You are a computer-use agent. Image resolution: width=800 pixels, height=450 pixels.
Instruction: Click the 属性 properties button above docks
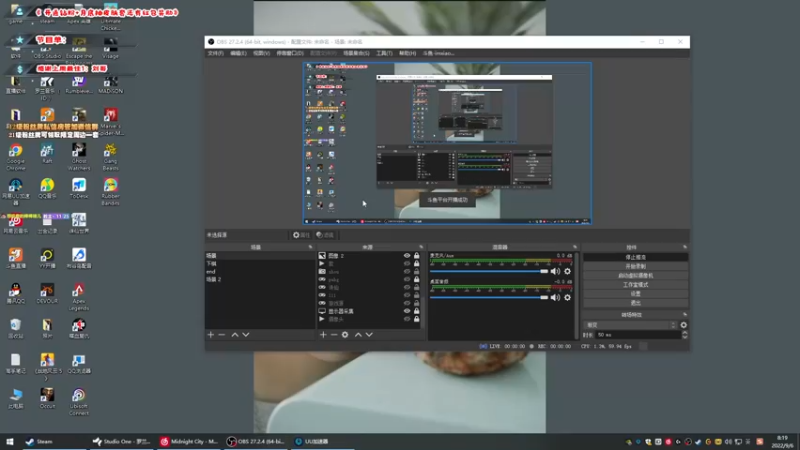[301, 235]
